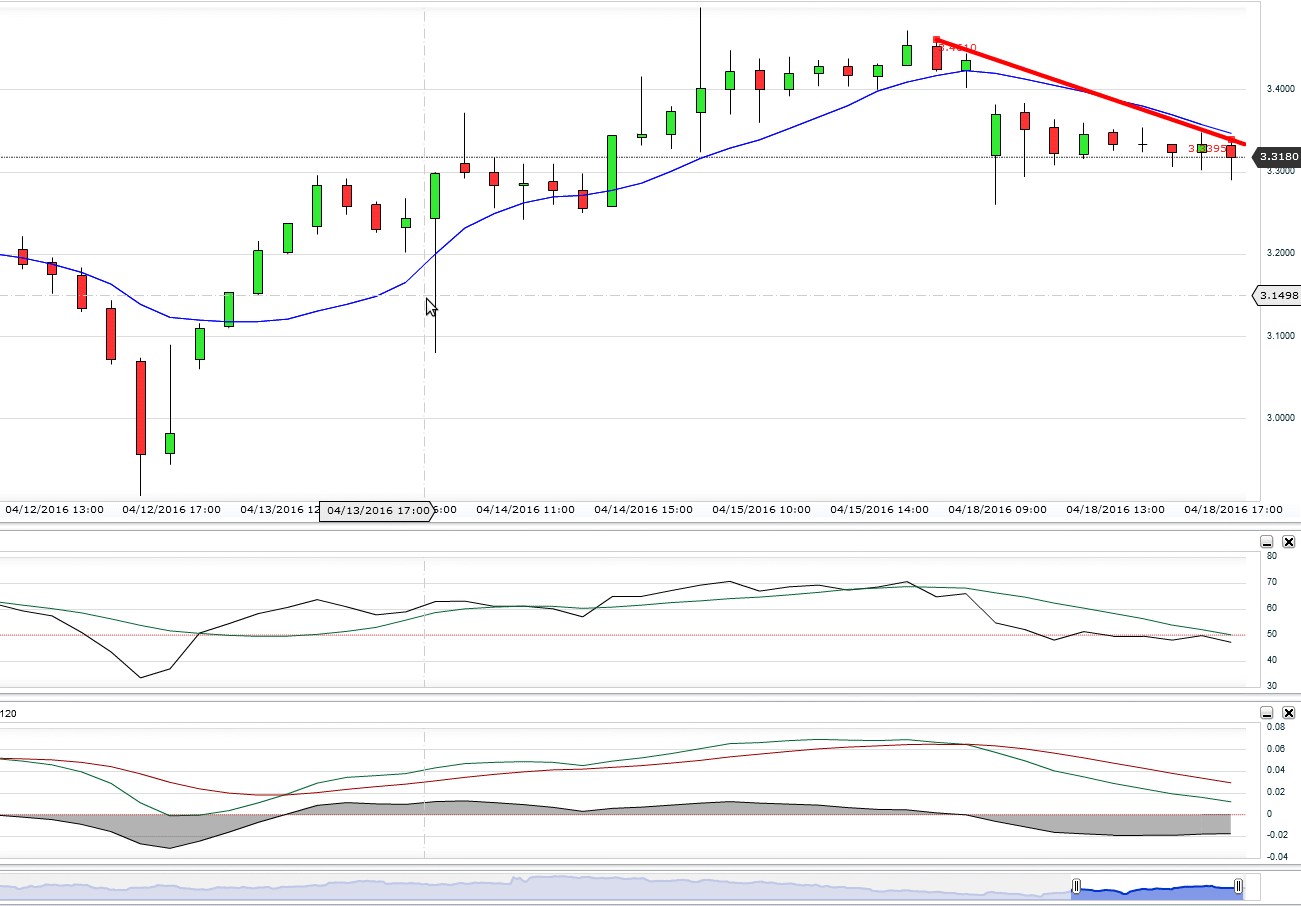Click the unselected grey overview area of the navigator
Viewport: 1301px width, 906px height.
pos(535,887)
